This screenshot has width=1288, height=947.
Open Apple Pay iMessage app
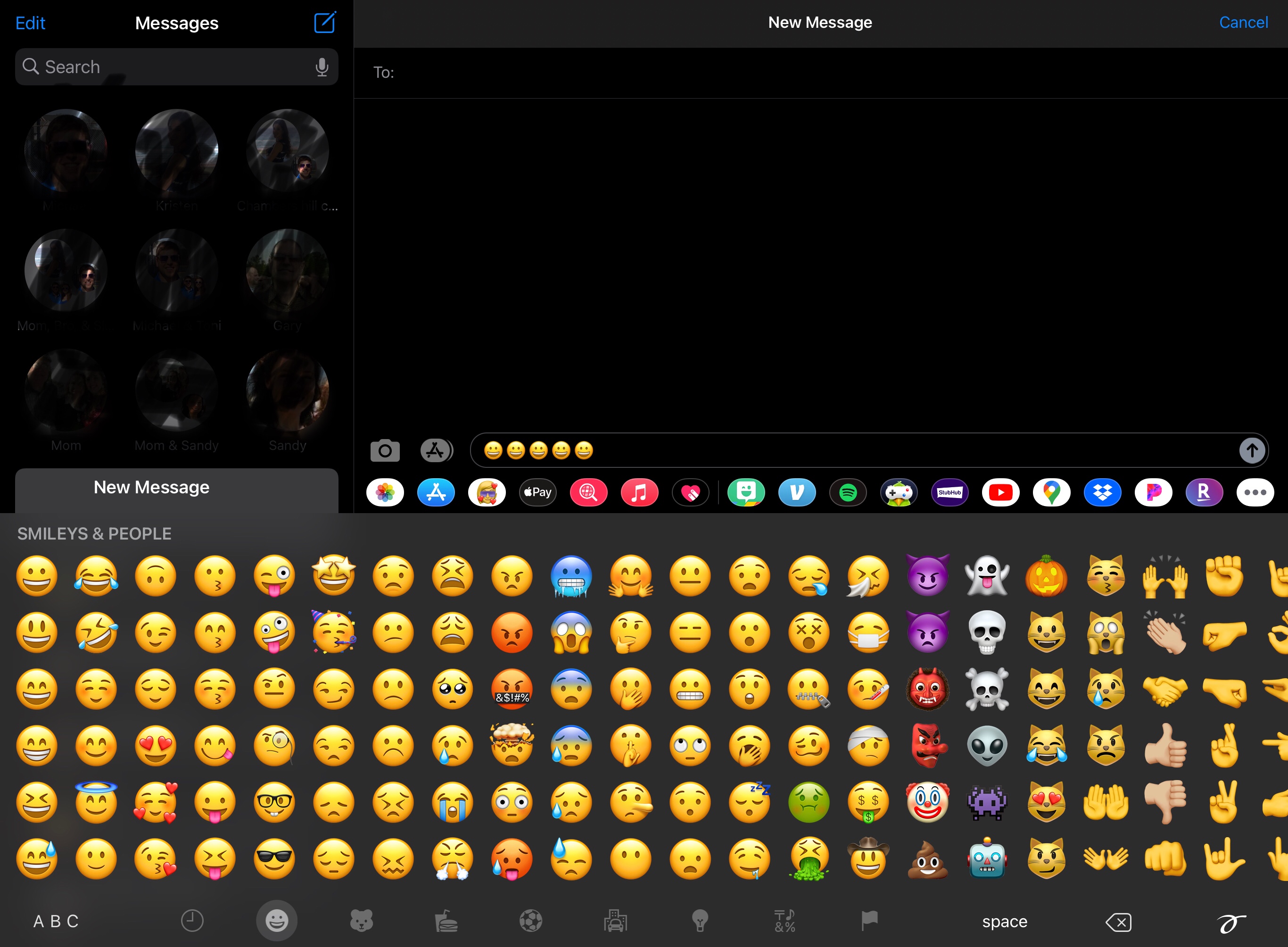coord(537,492)
